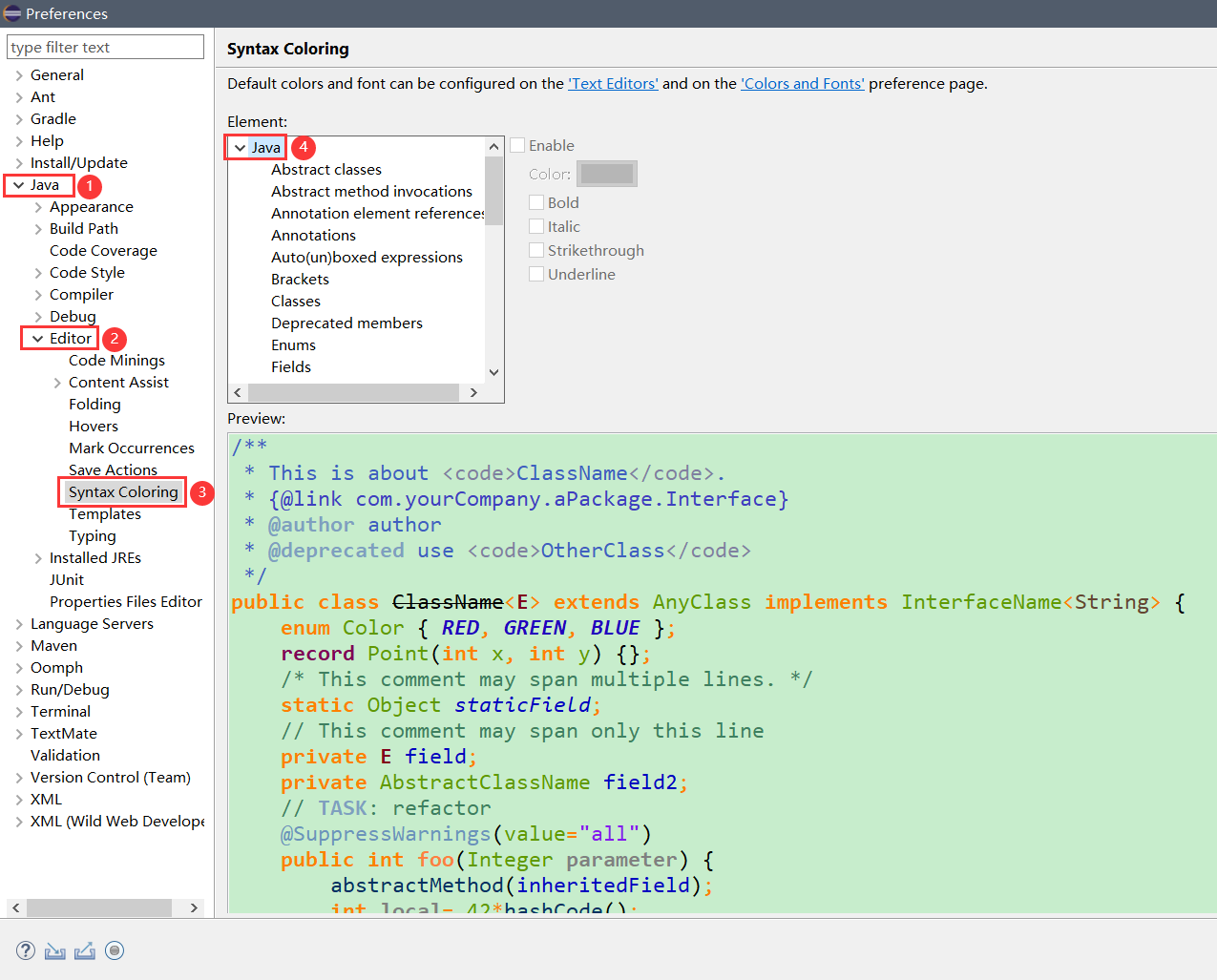Screen dimensions: 1217x980
Task: Toggle the Enable checkbox
Action: click(x=517, y=145)
